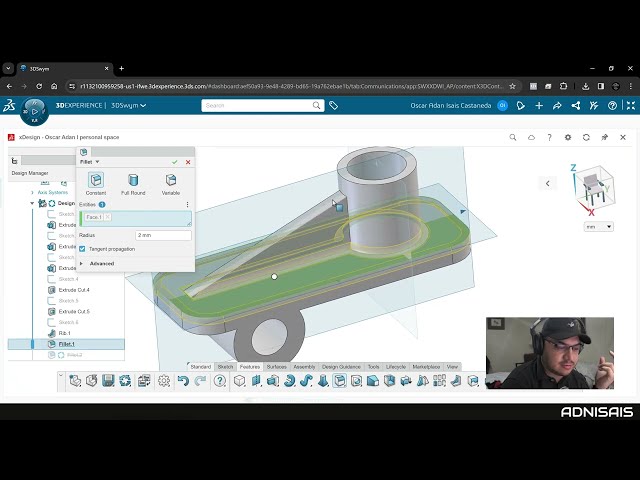Screen dimensions: 640x480
Task: Click the xDesign pin icon
Action: [604, 138]
